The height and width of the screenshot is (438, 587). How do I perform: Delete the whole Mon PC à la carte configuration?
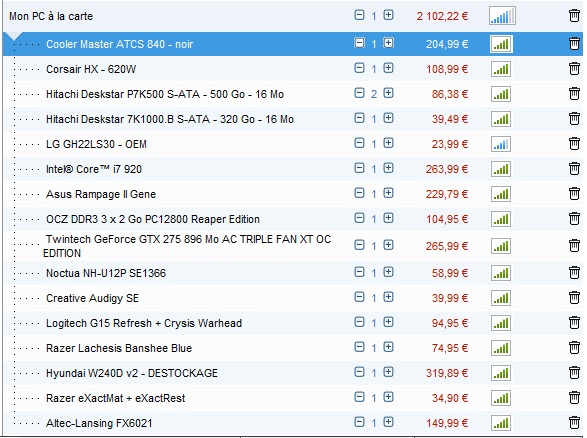574,16
